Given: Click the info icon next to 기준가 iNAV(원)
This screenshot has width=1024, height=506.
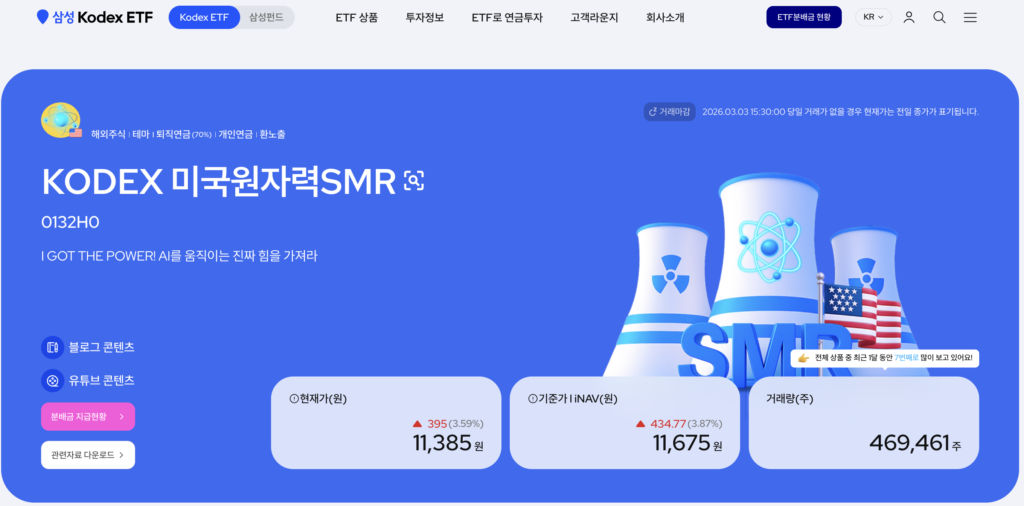Looking at the screenshot, I should tap(532, 399).
